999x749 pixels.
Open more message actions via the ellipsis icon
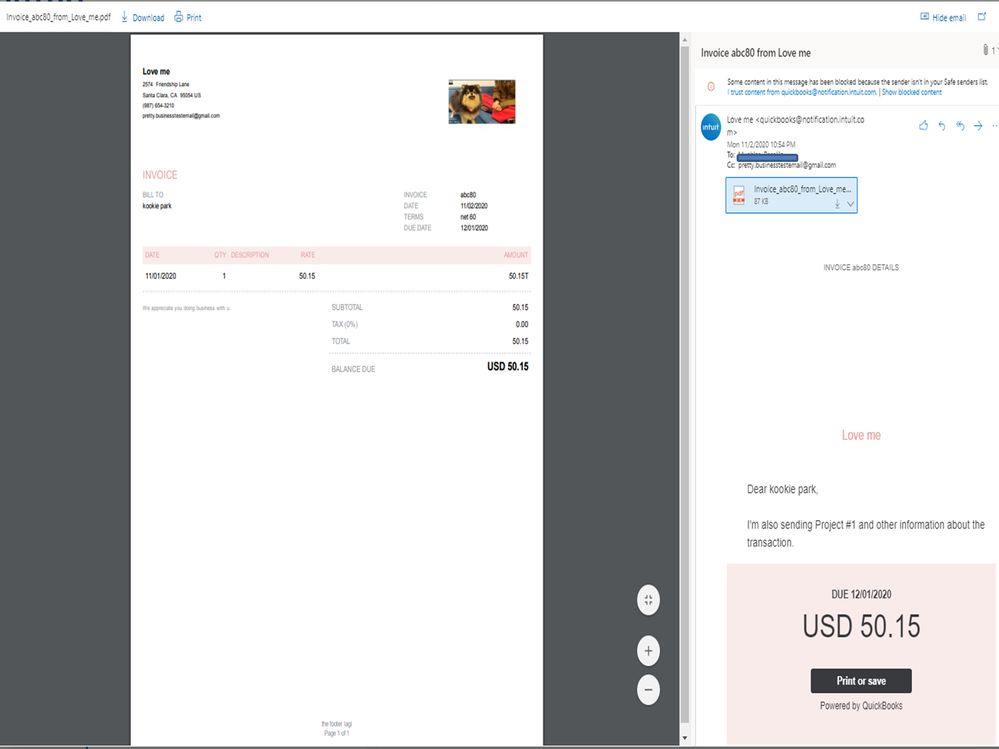993,125
